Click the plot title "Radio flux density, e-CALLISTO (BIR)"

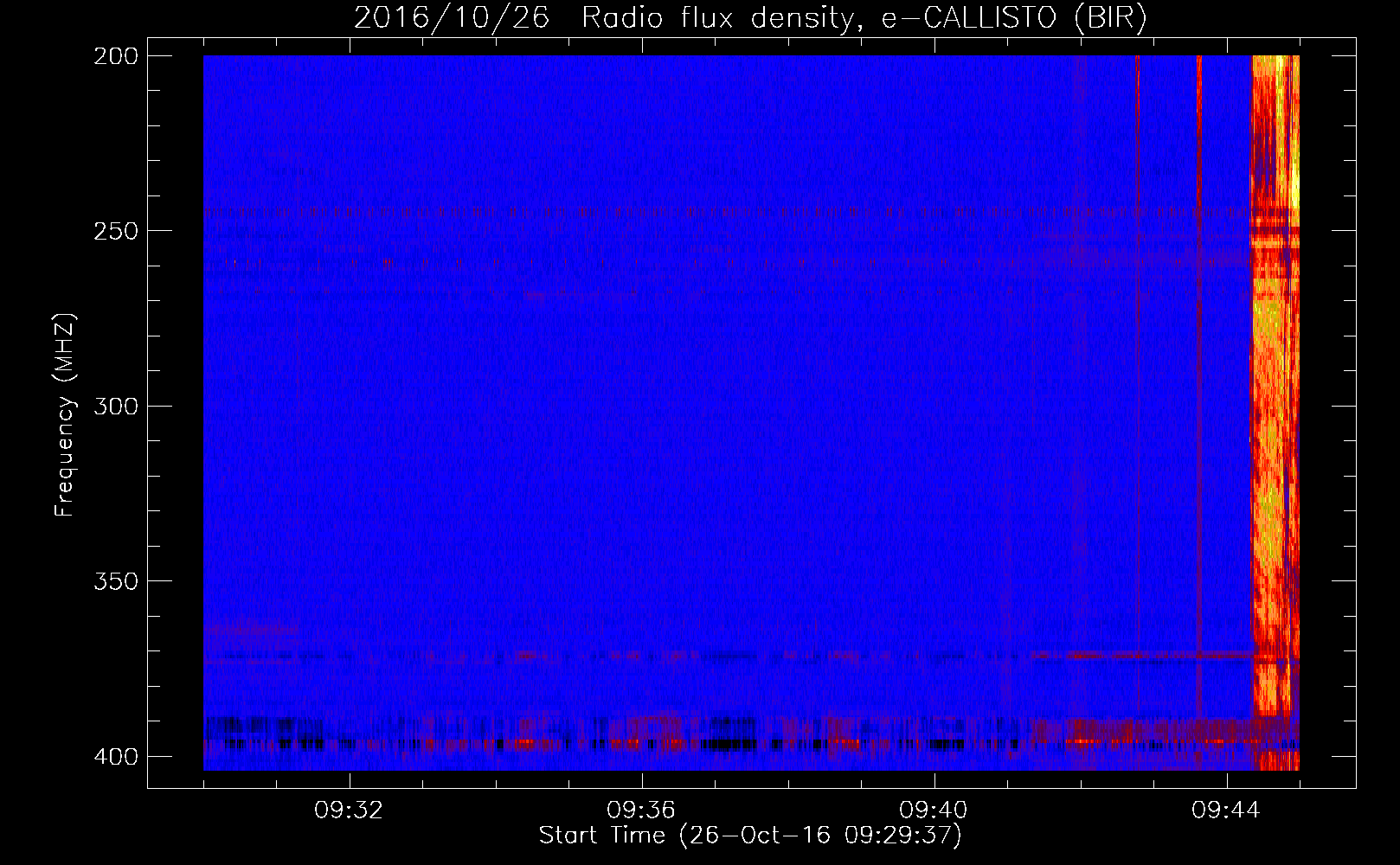click(864, 18)
